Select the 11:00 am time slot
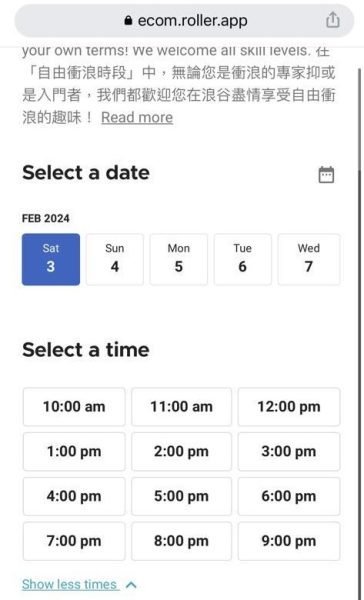 tap(181, 407)
